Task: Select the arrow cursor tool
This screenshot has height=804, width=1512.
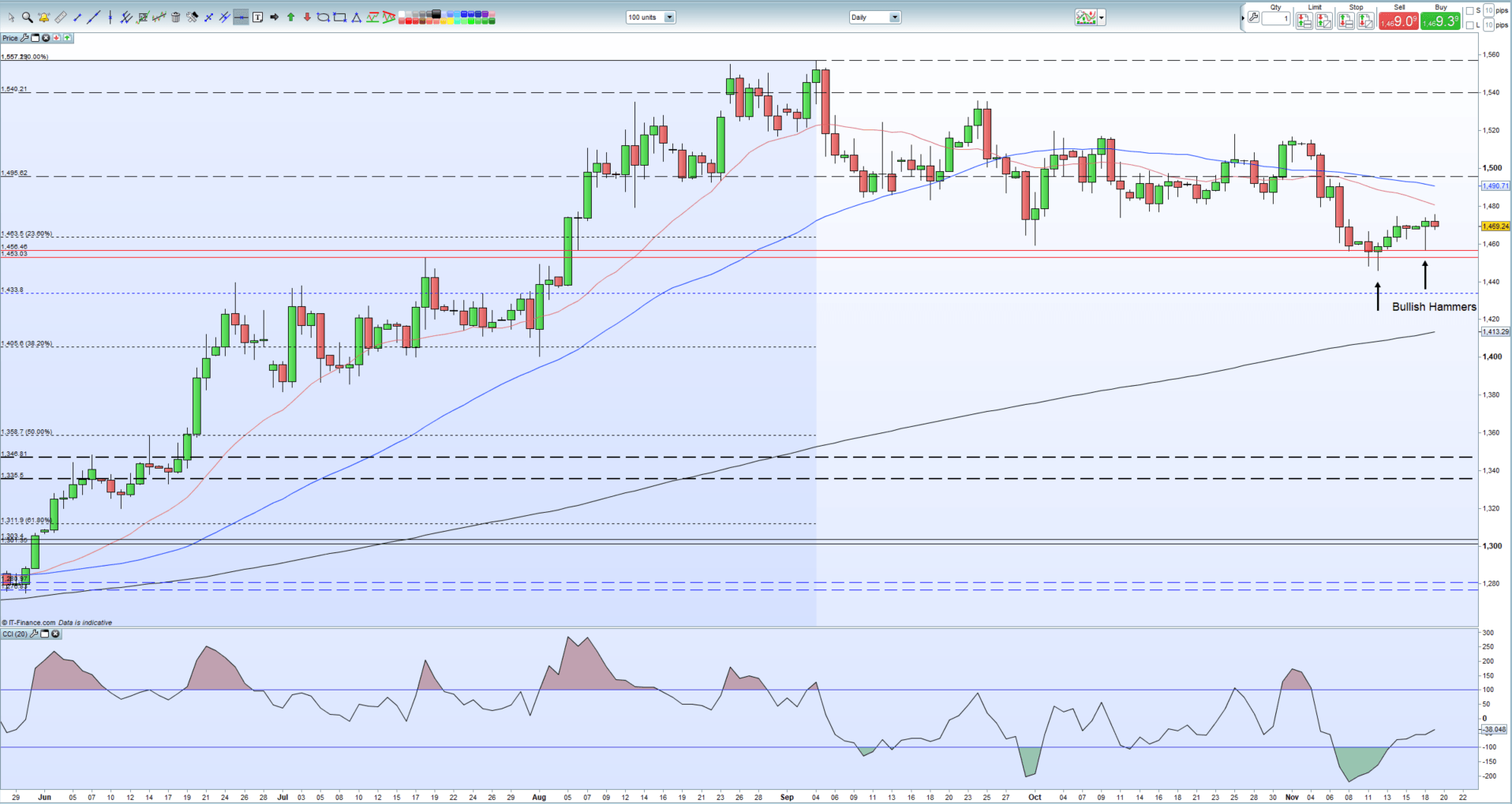Action: pos(11,17)
